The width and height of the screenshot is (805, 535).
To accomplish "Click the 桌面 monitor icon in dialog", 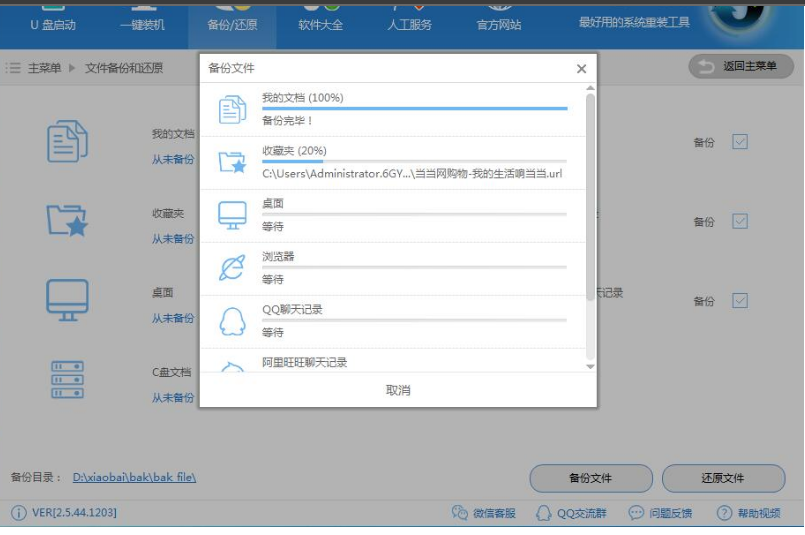I will 232,215.
